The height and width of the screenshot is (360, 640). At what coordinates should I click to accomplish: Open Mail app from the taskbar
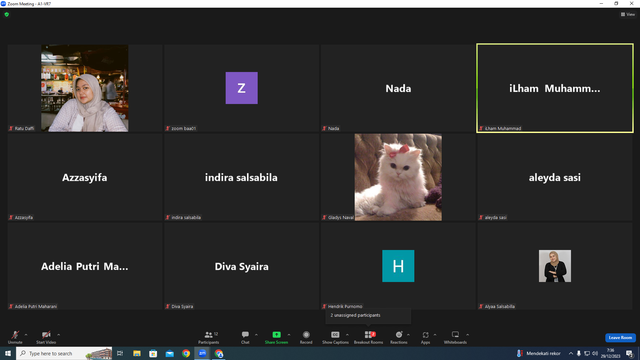tap(169, 353)
